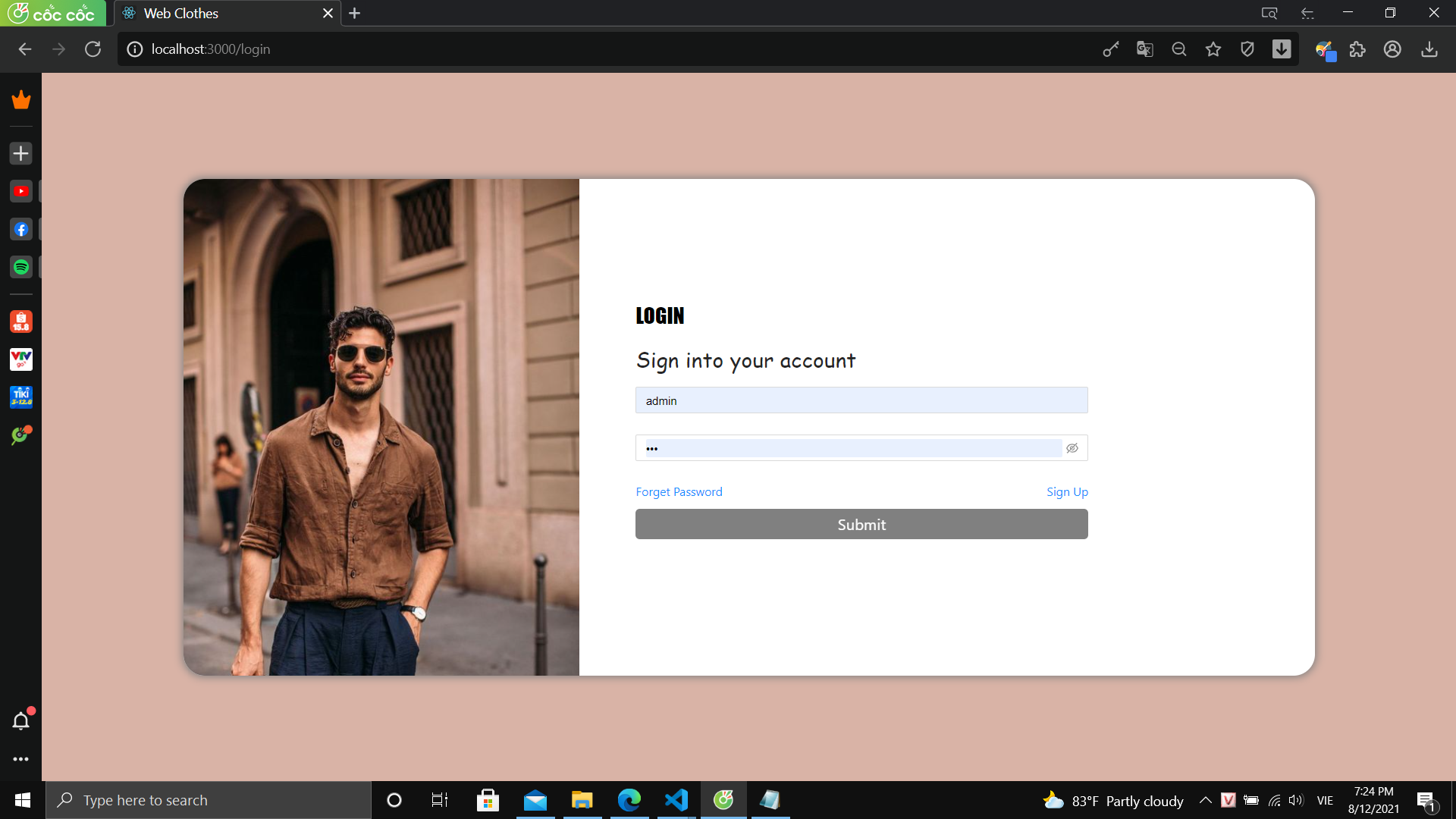The width and height of the screenshot is (1456, 819).
Task: Bookmark this page with the star icon
Action: (x=1213, y=49)
